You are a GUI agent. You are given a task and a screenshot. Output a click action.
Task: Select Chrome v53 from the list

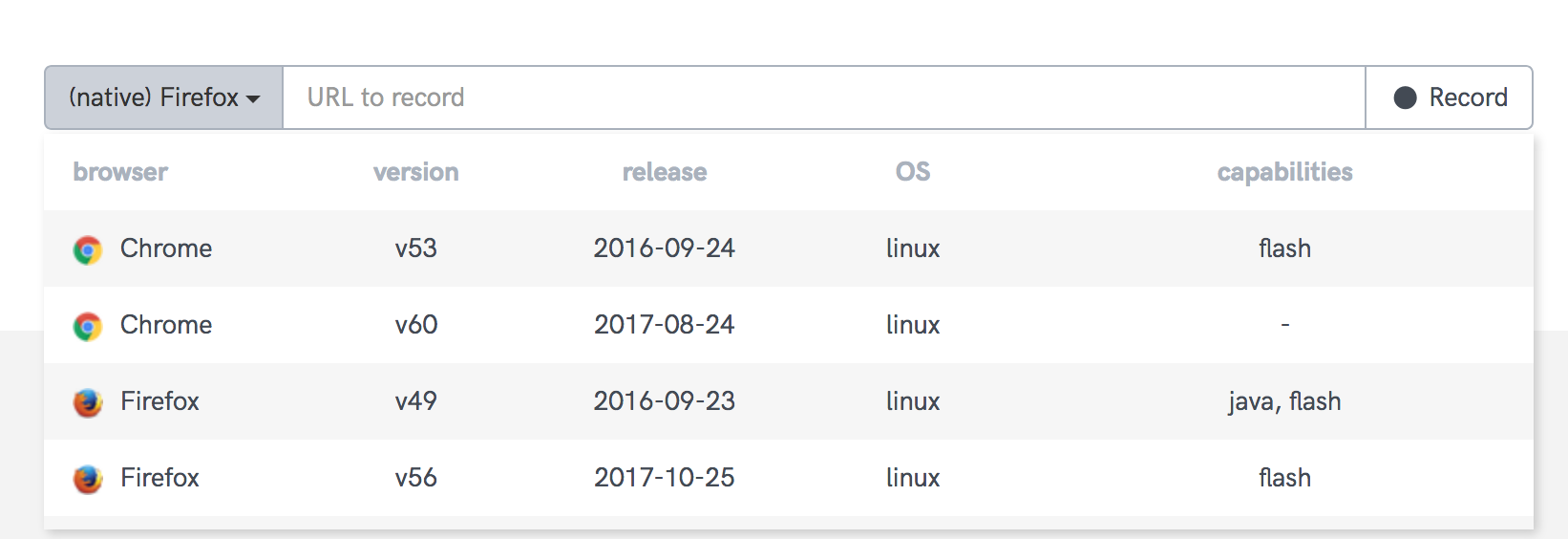166,248
